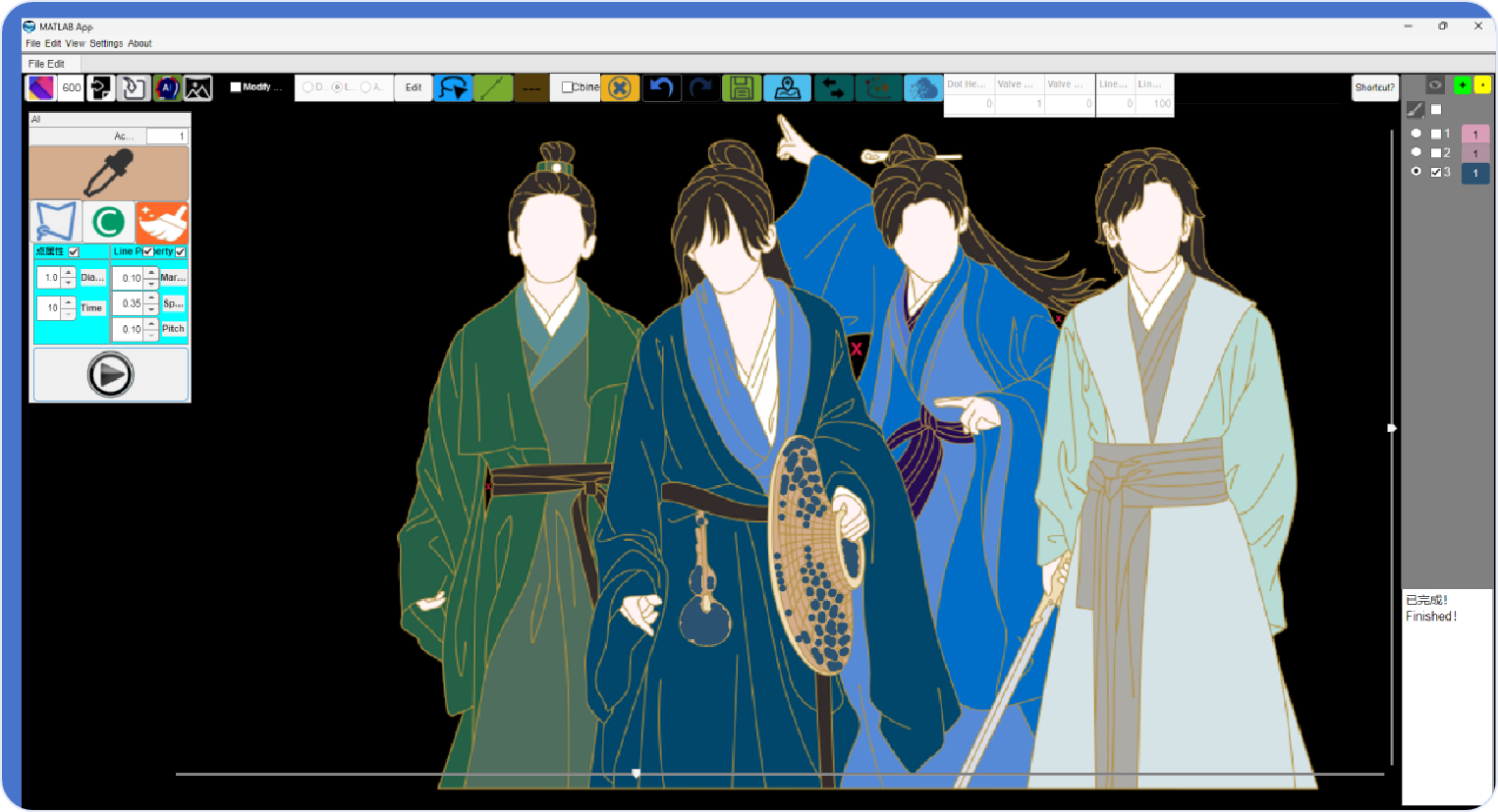This screenshot has width=1498, height=812.
Task: Open the About menu
Action: click(x=139, y=43)
